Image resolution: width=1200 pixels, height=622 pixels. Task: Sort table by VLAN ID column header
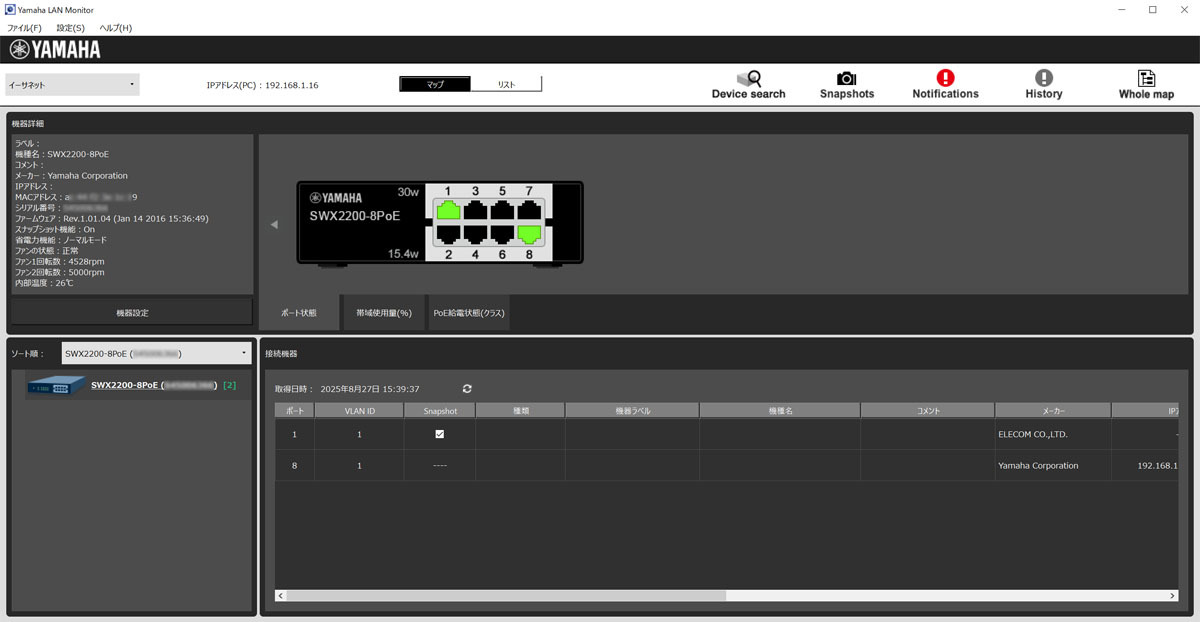[x=359, y=411]
